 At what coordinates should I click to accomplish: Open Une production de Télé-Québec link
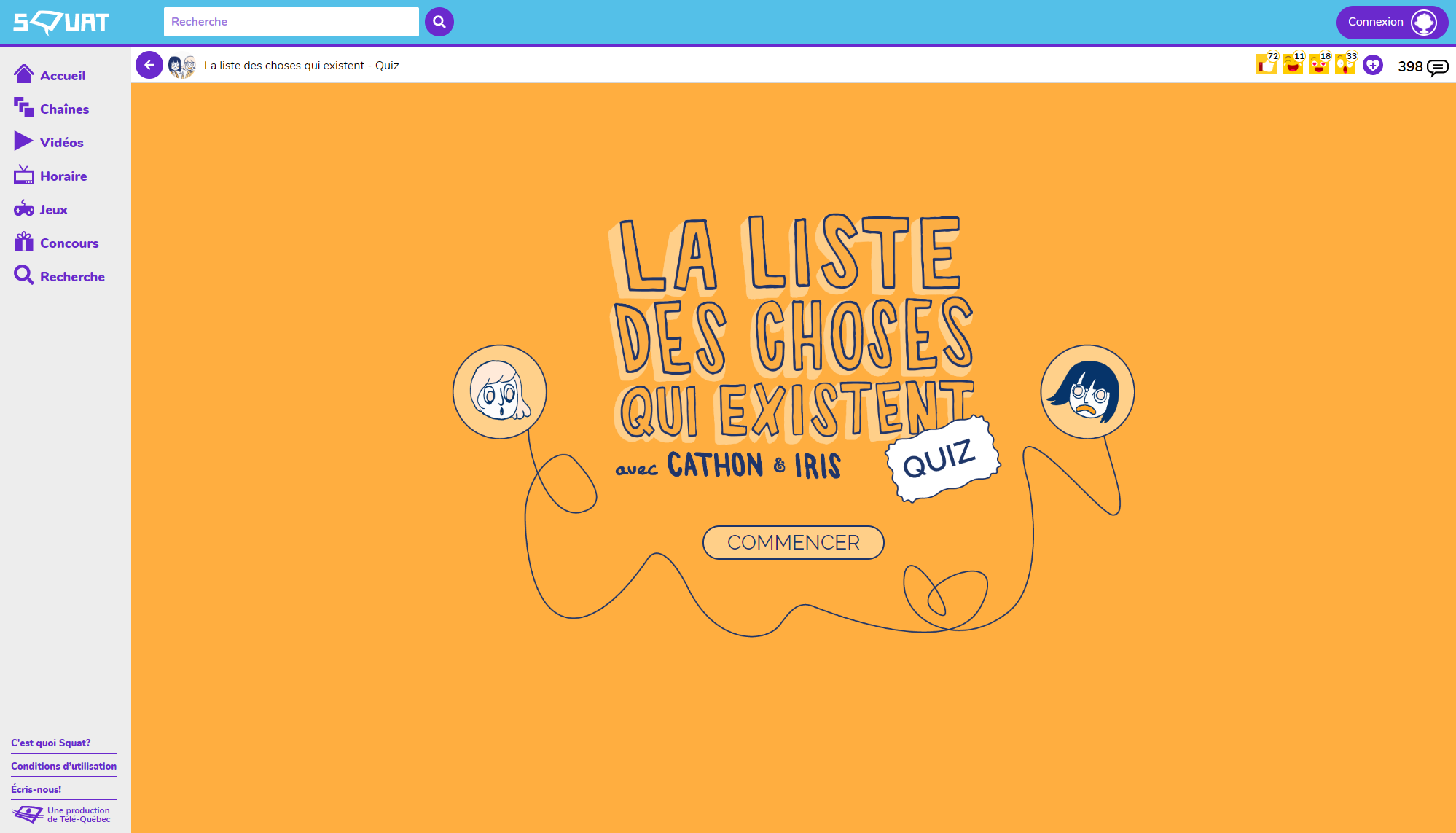(x=79, y=815)
